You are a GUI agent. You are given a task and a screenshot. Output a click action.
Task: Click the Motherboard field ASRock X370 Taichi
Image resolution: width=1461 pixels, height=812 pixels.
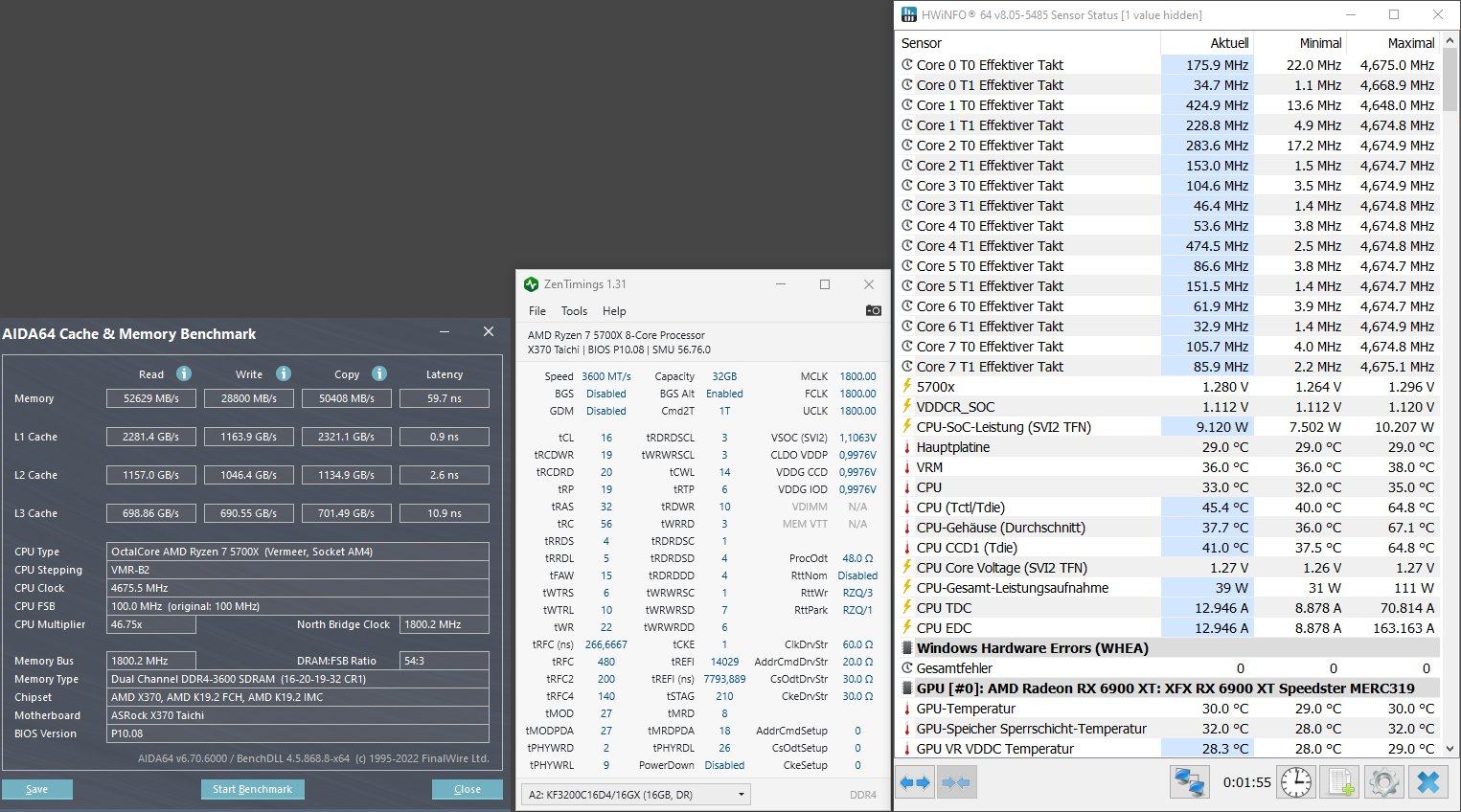pyautogui.click(x=298, y=715)
